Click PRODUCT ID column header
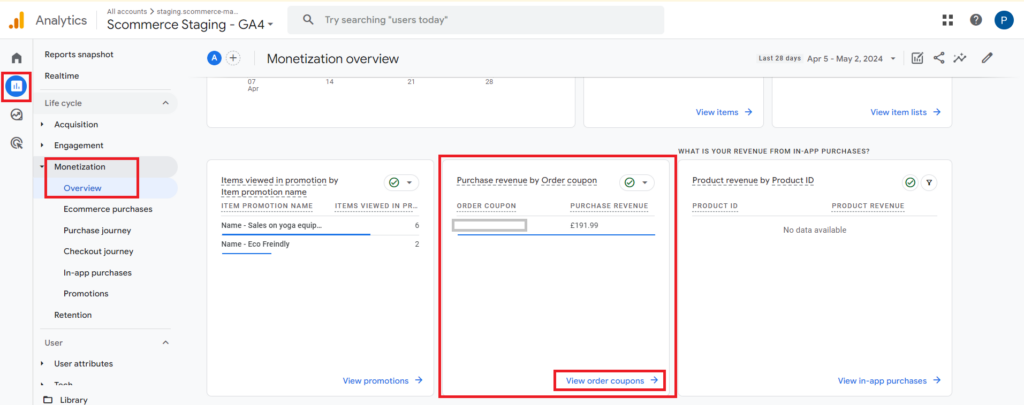The image size is (1024, 405). (715, 206)
